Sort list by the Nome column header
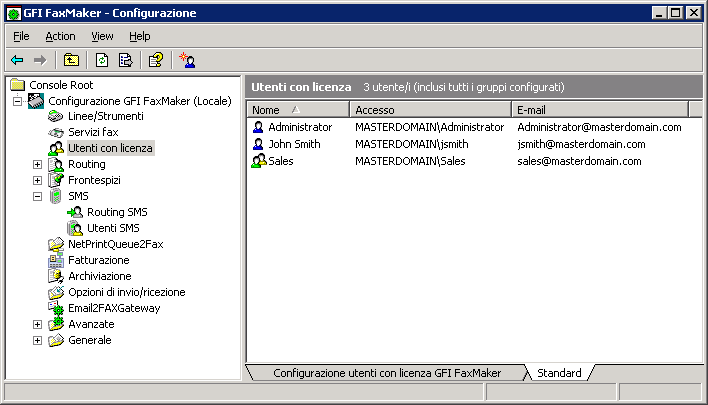The width and height of the screenshot is (708, 405). tap(298, 110)
